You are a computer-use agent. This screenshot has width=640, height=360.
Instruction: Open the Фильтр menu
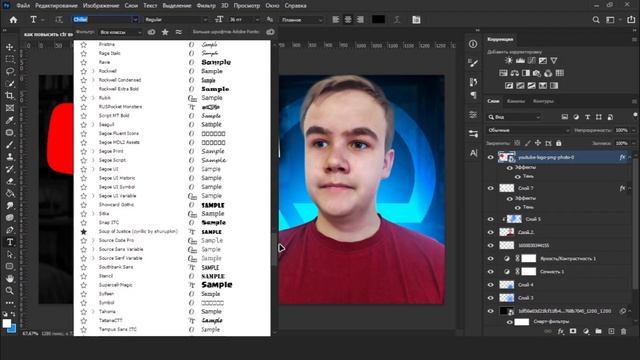[x=206, y=6]
